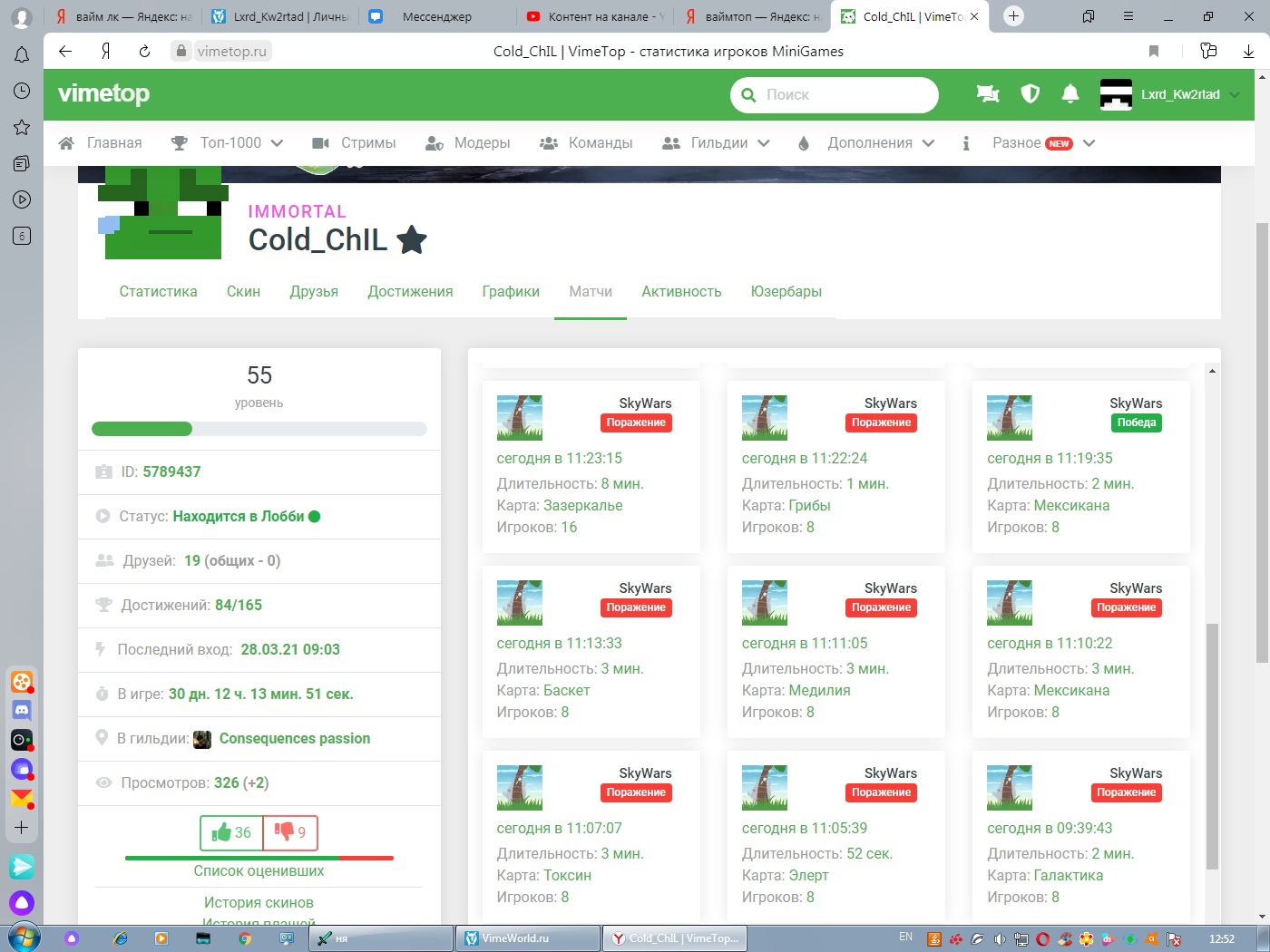This screenshot has height=952, width=1270.
Task: Expand the Дополнения dropdown menu
Action: [928, 143]
